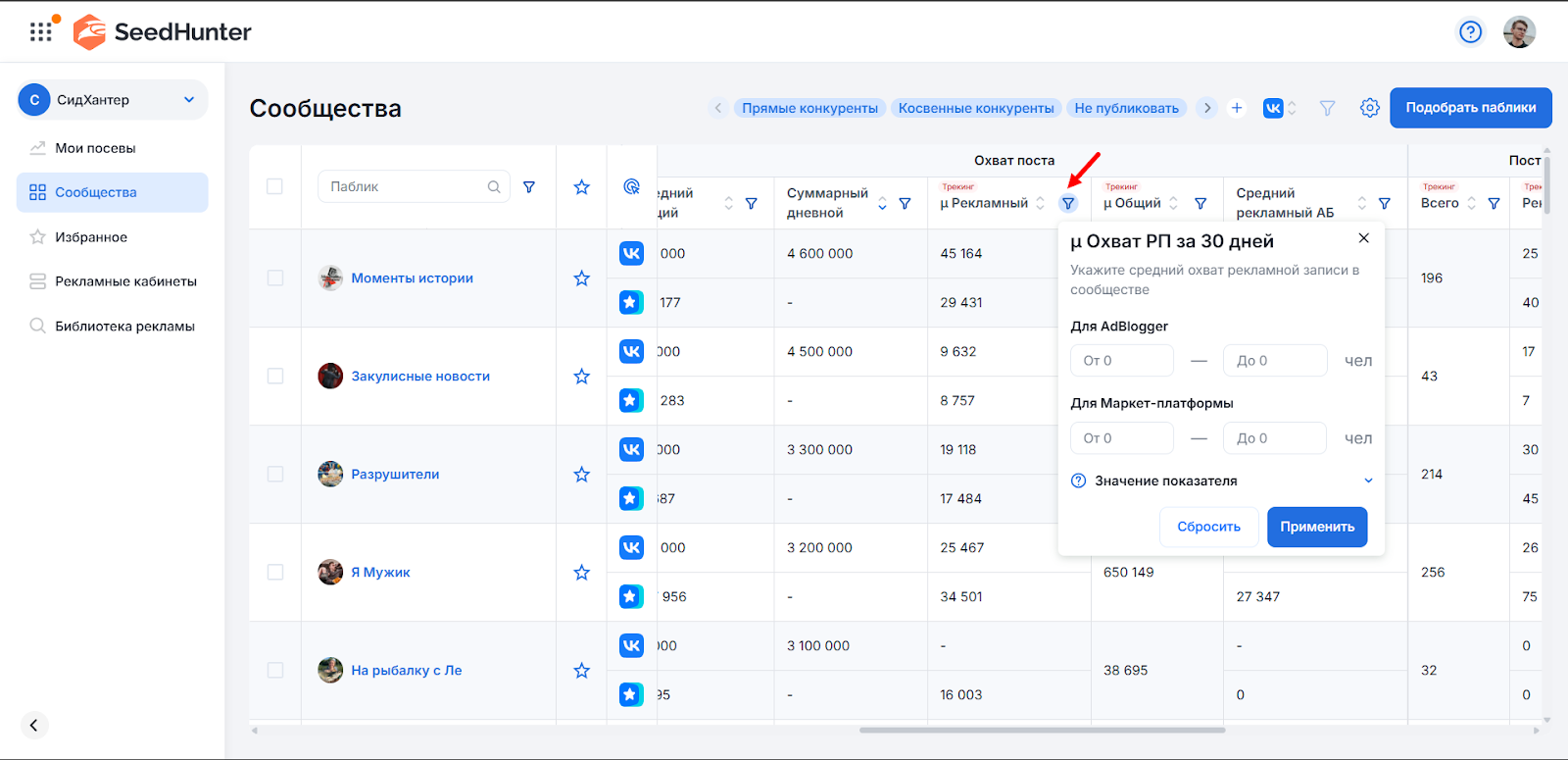This screenshot has width=1568, height=760.
Task: Close the μ Охват РП filter popup
Action: (1363, 238)
